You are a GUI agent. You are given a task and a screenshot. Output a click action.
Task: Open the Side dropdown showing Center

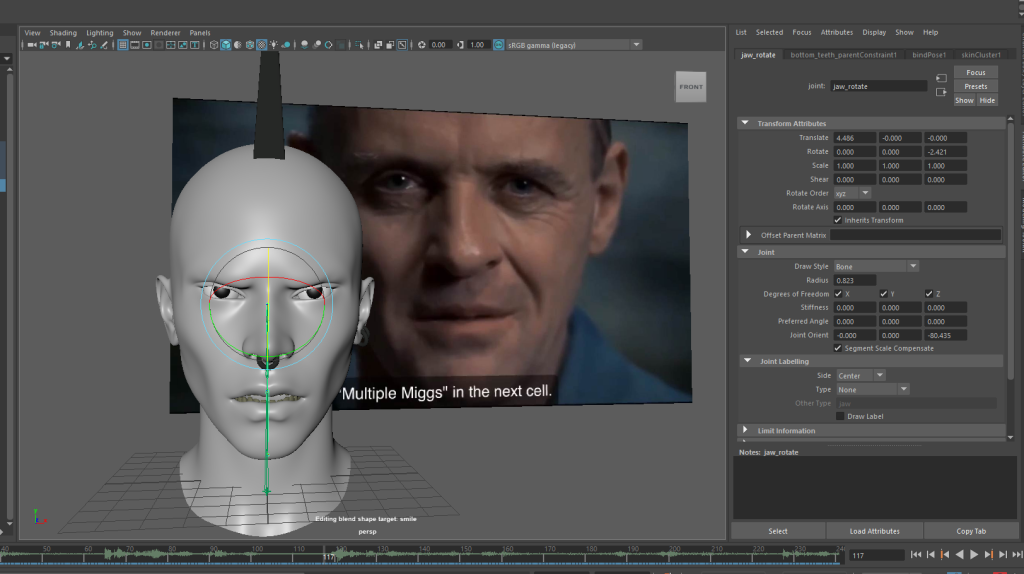click(x=861, y=375)
